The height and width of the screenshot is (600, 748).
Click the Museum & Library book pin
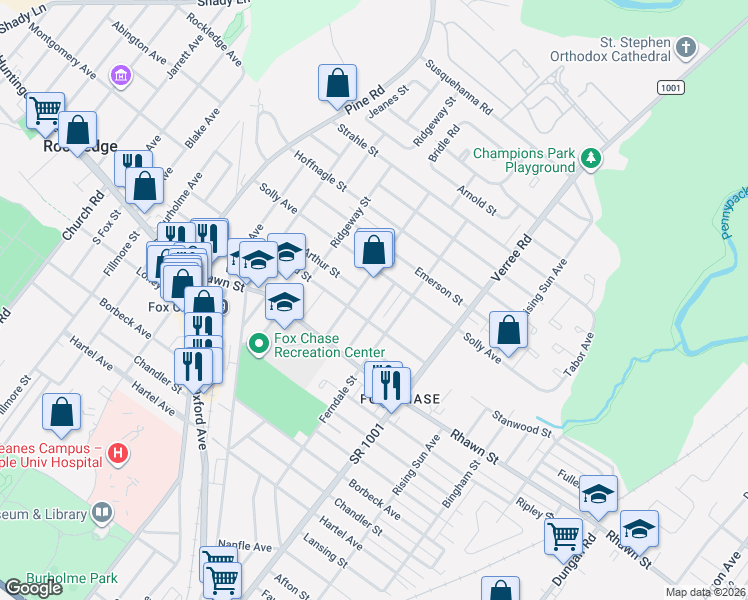tap(102, 513)
